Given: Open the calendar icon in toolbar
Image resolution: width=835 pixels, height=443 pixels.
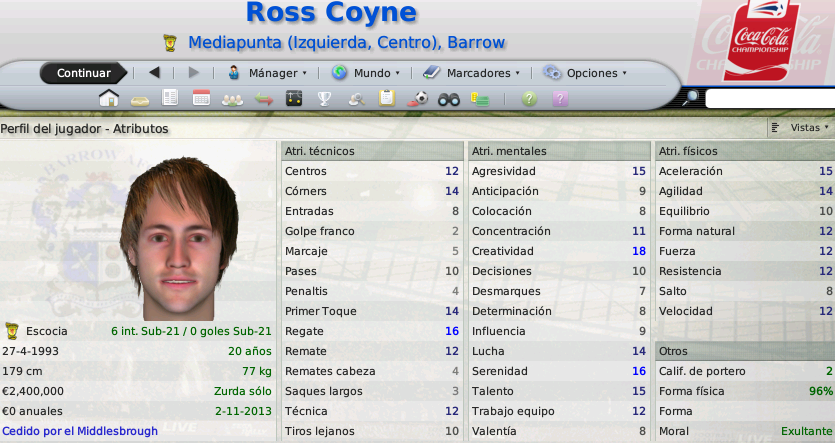Looking at the screenshot, I should point(201,99).
